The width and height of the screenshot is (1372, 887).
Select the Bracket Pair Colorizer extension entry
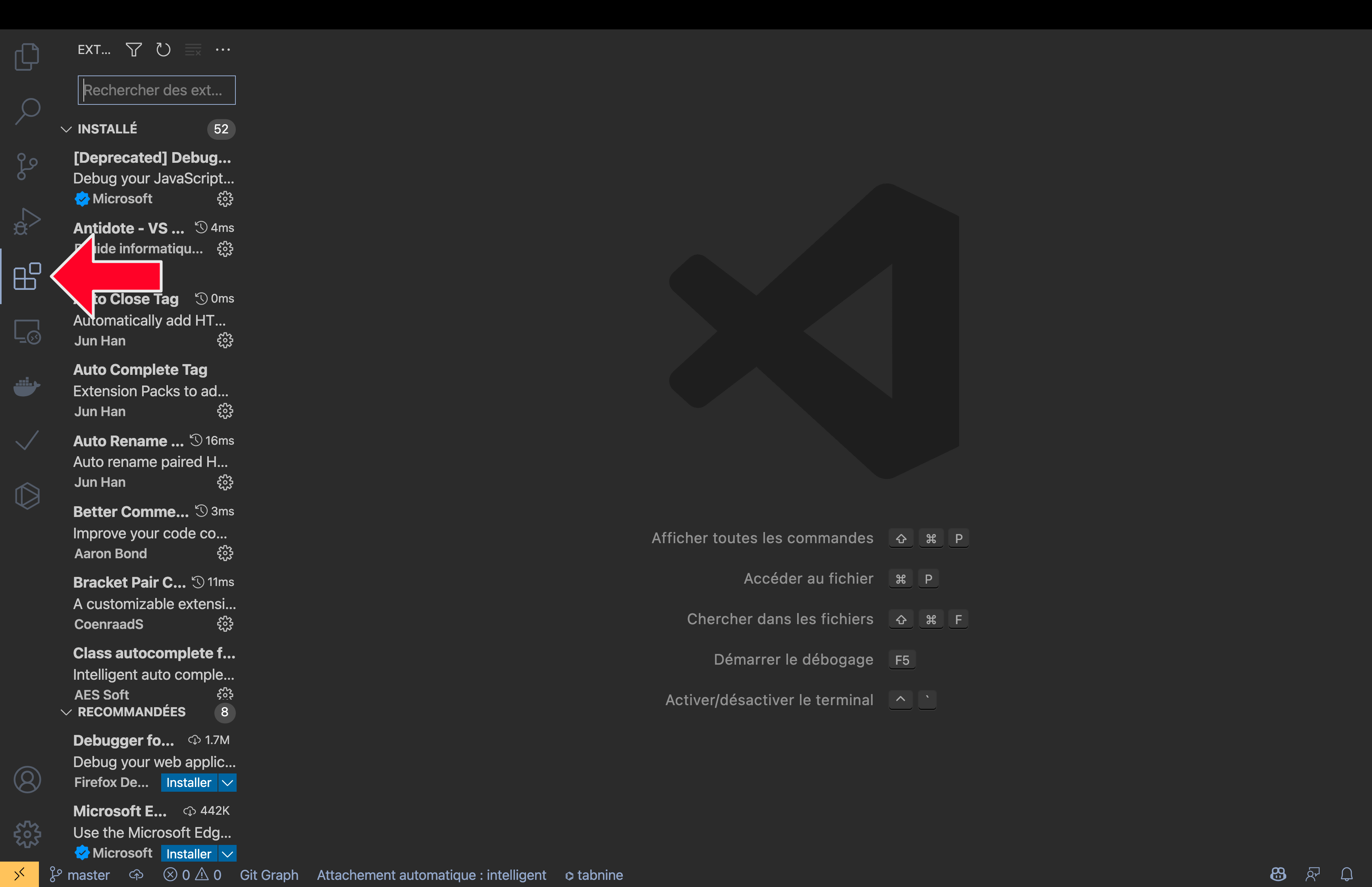(148, 603)
